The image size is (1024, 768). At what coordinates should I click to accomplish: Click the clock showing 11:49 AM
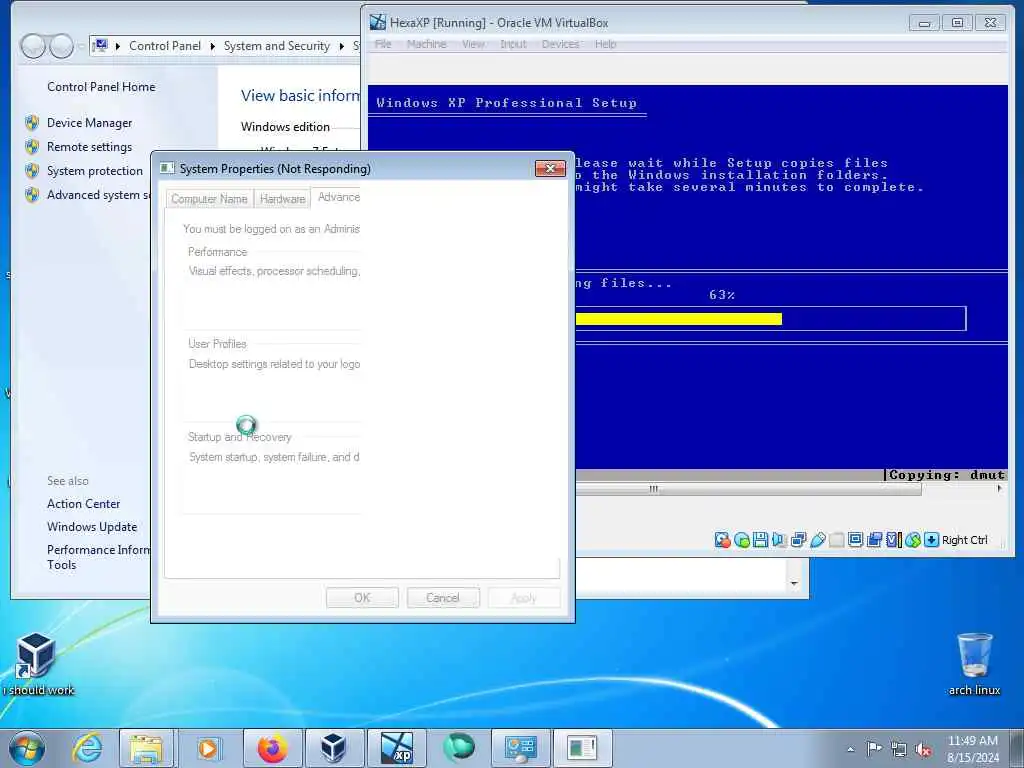click(x=972, y=741)
